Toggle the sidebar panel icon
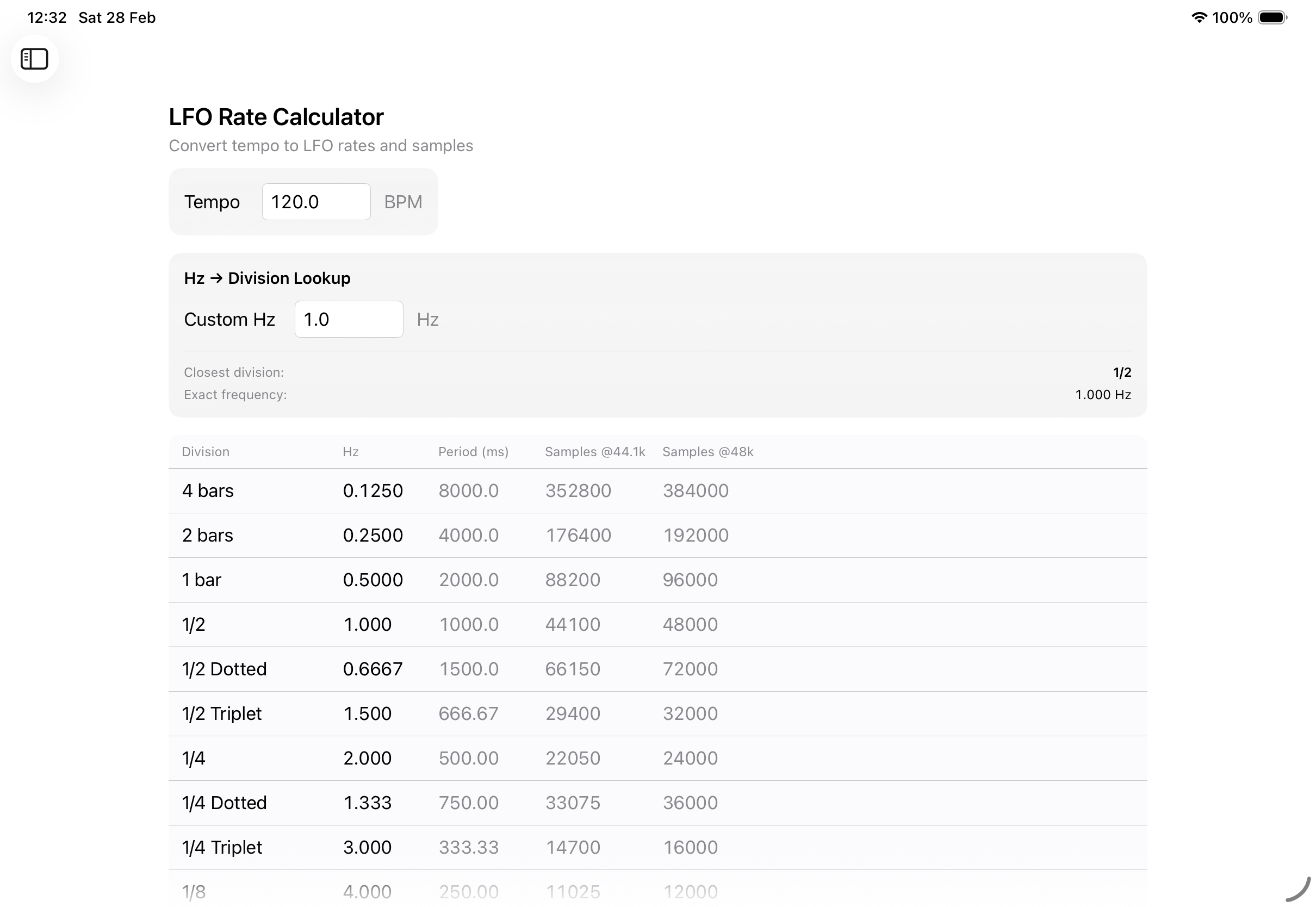Screen dimensions: 1316x907 [34, 59]
